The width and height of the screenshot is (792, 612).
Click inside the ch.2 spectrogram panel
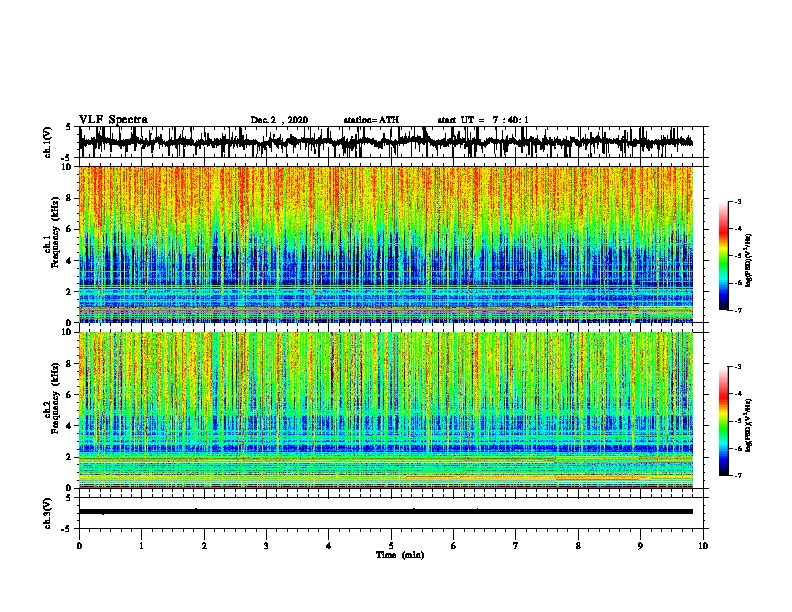pyautogui.click(x=386, y=410)
